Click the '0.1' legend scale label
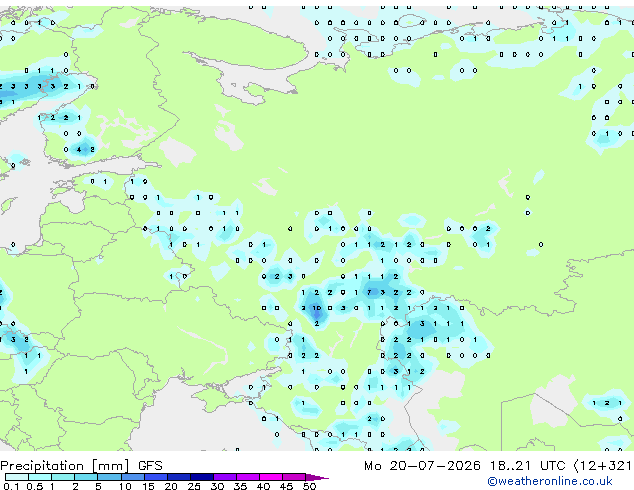Image resolution: width=634 pixels, height=490 pixels. (x=11, y=486)
